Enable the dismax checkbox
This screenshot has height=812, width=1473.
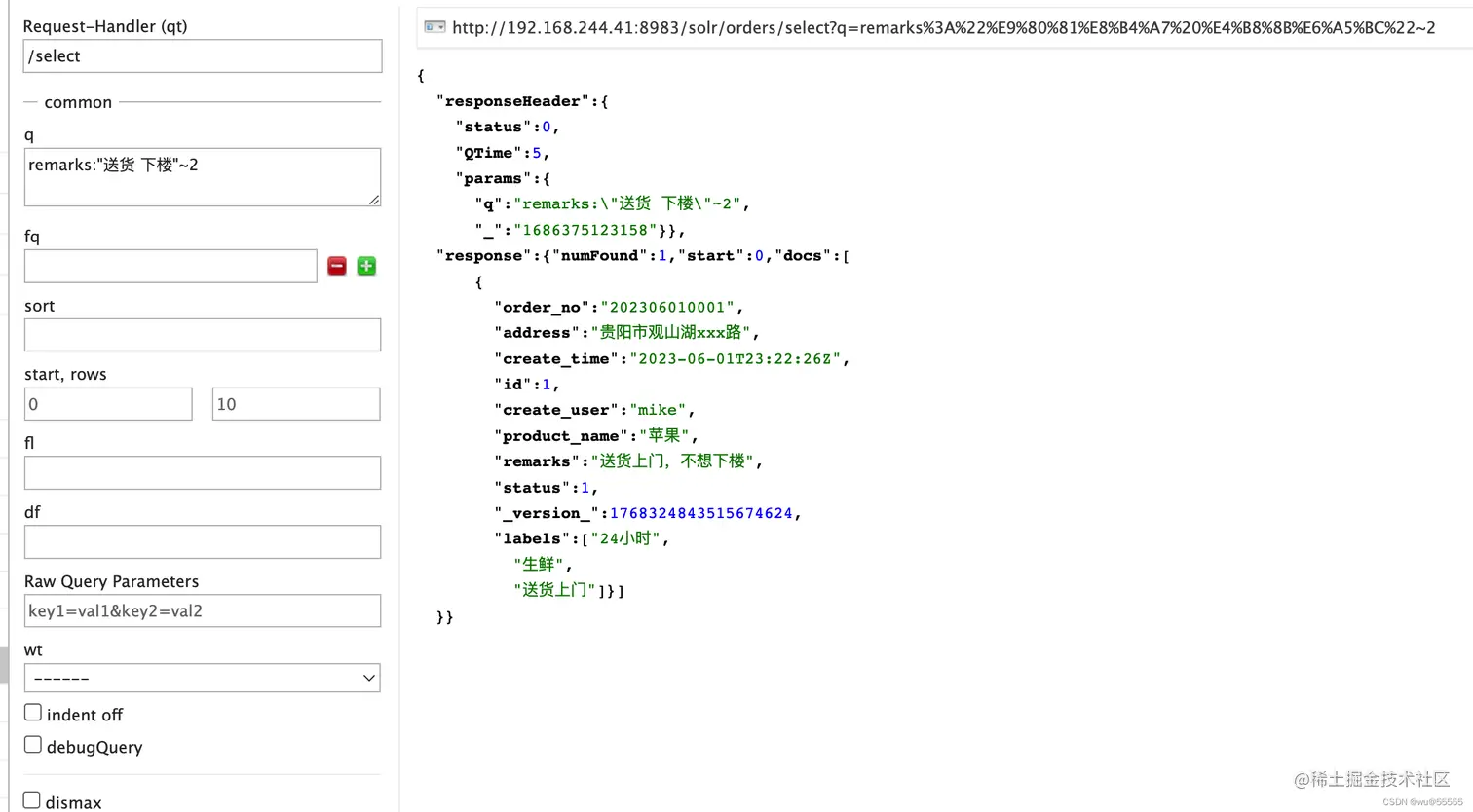(x=32, y=800)
